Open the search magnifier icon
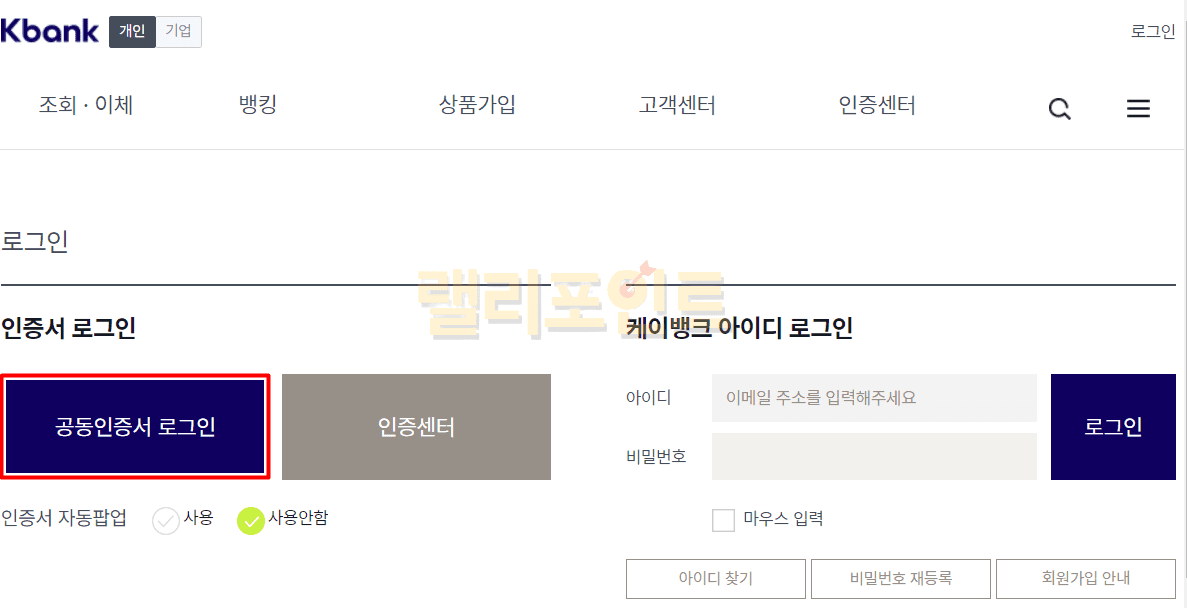This screenshot has height=608, width=1187. click(x=1059, y=109)
